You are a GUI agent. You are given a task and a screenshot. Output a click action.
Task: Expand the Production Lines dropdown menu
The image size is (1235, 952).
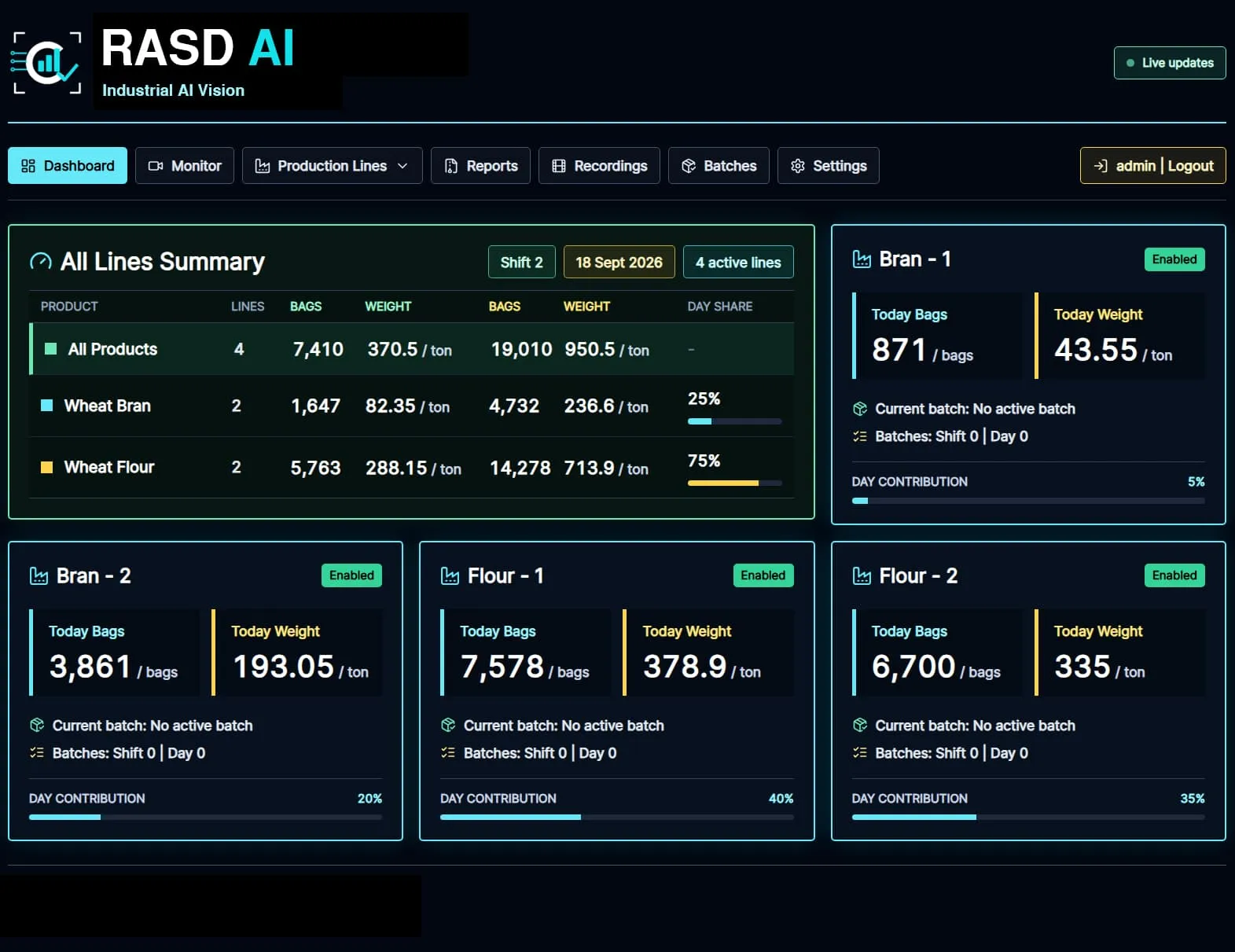[x=332, y=166]
